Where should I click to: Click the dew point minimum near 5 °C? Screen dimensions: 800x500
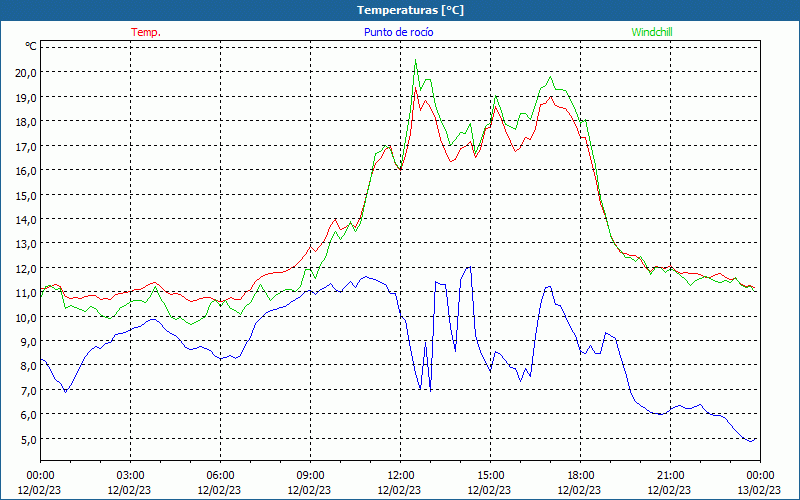click(751, 441)
